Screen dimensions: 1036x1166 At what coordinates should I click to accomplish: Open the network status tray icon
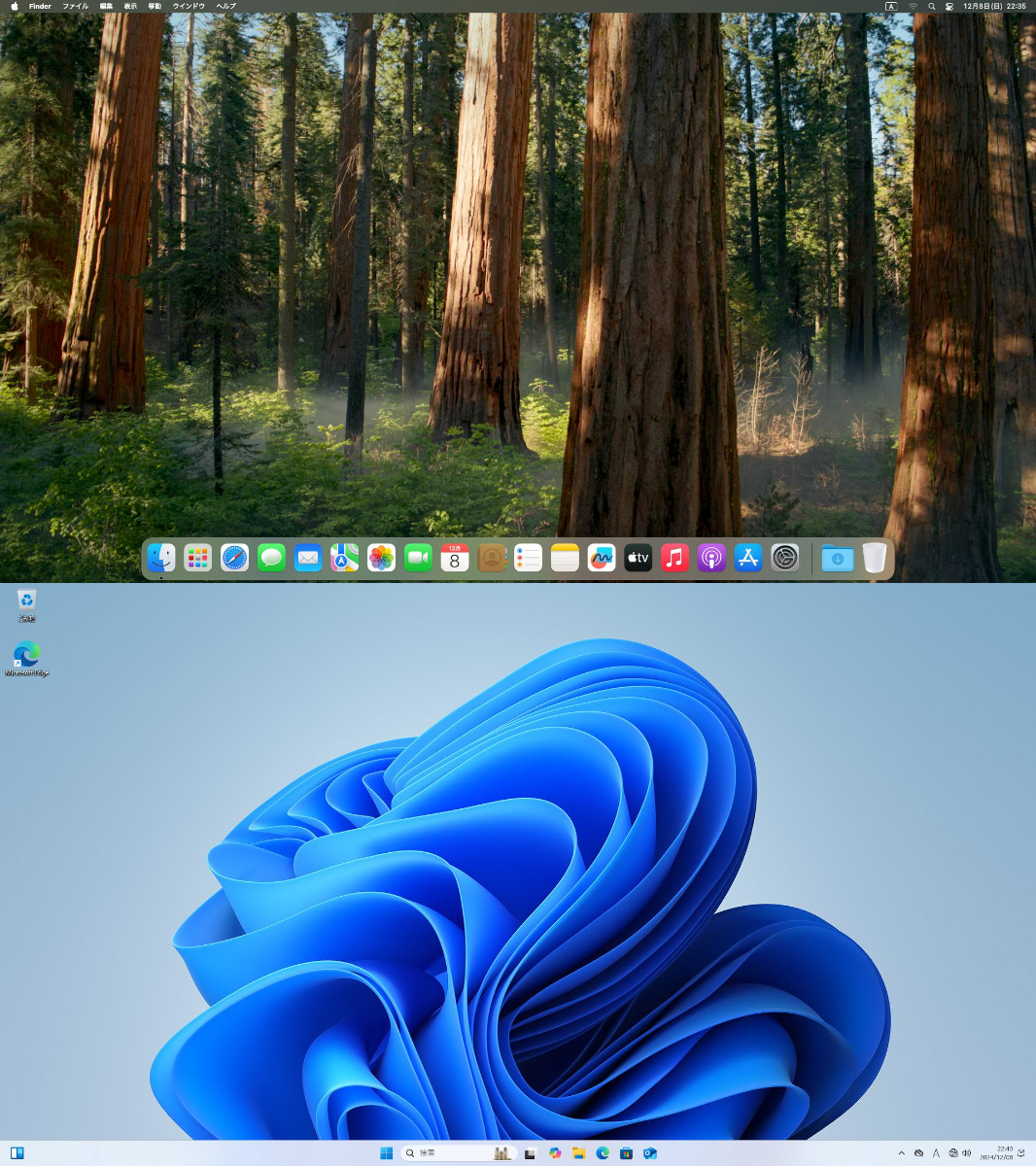tap(952, 1153)
